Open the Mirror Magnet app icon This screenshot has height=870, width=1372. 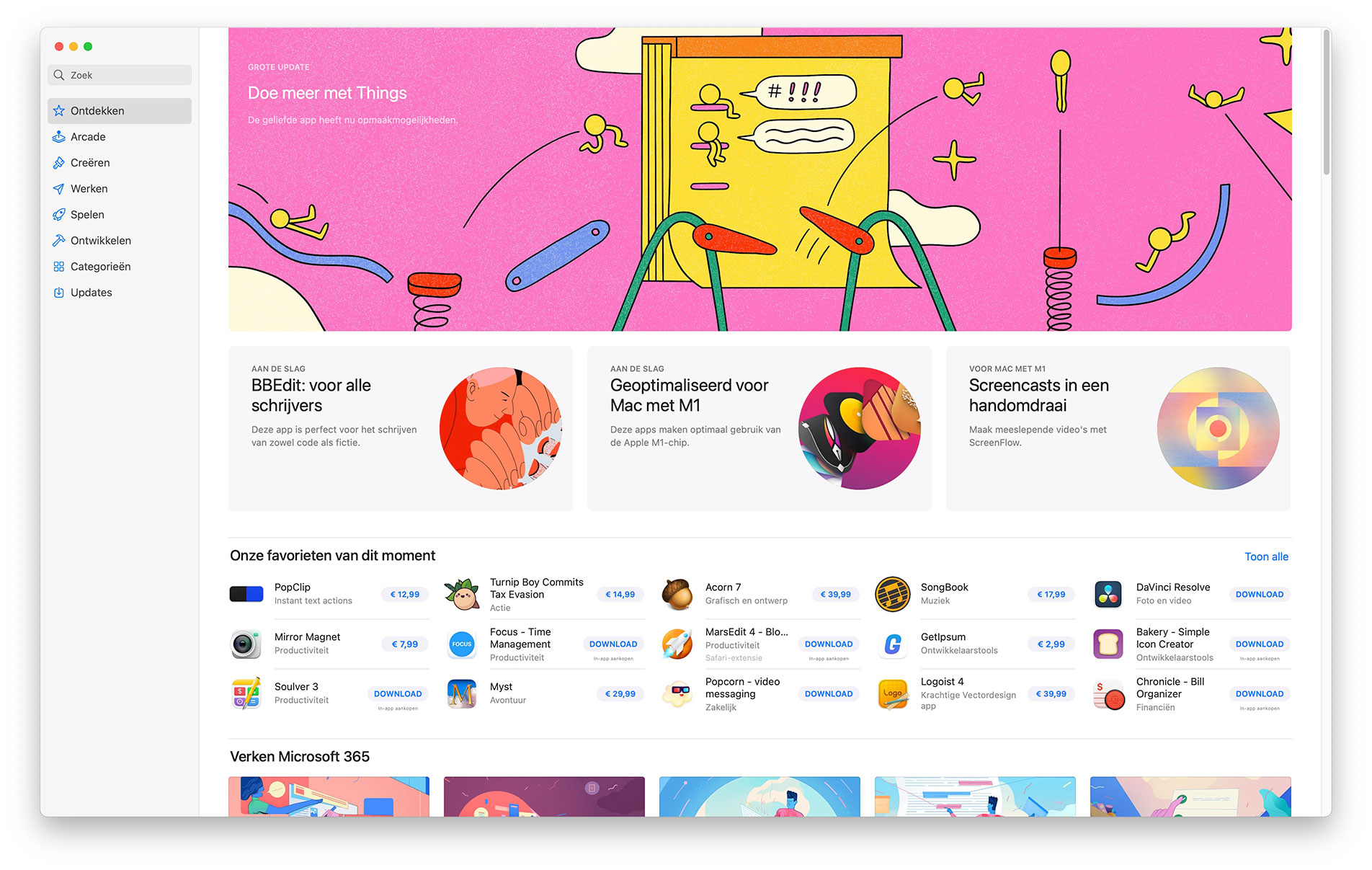246,644
